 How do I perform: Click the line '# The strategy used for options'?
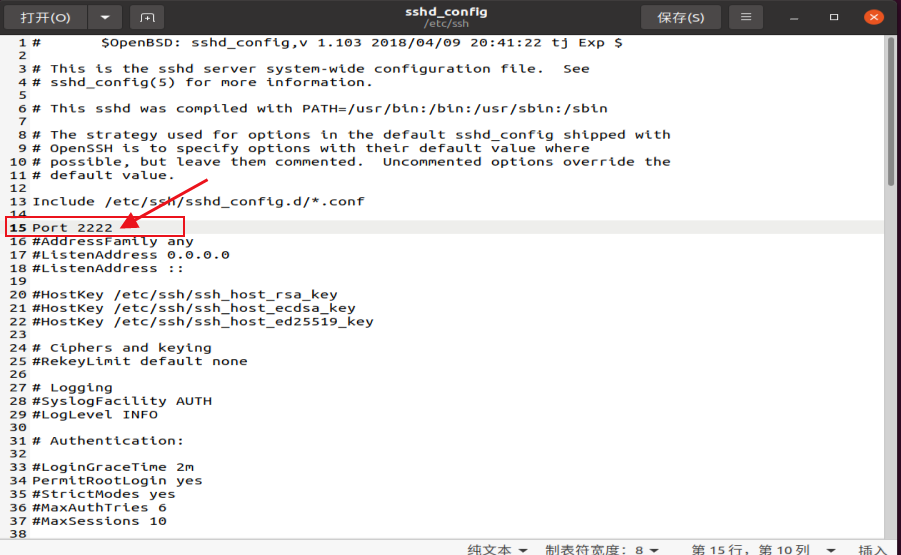pos(351,135)
